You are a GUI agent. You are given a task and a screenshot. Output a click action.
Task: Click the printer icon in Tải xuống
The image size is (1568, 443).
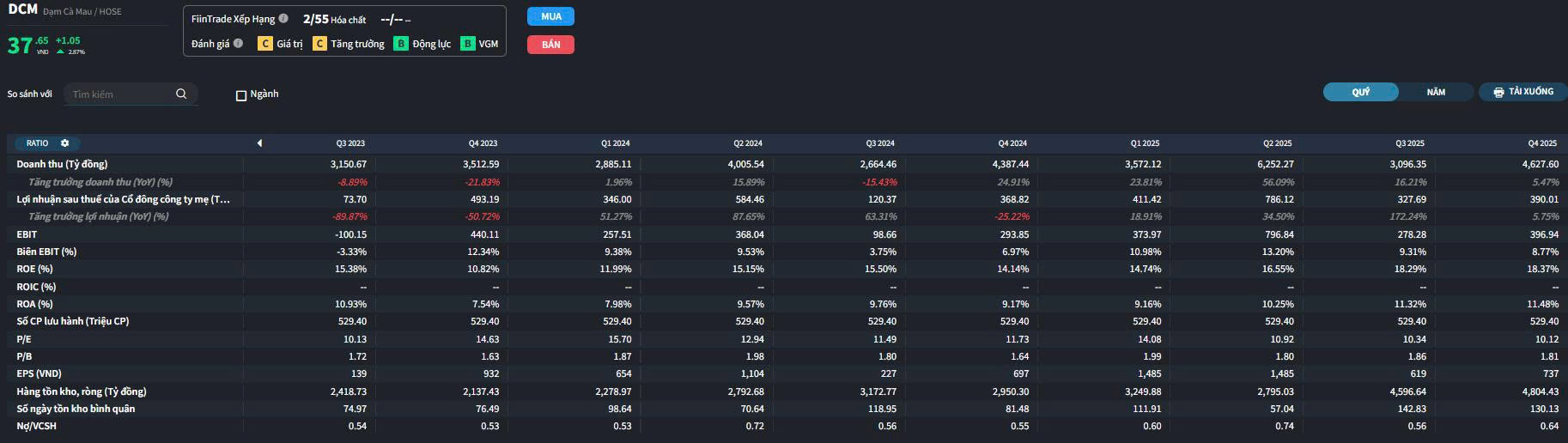point(1498,92)
